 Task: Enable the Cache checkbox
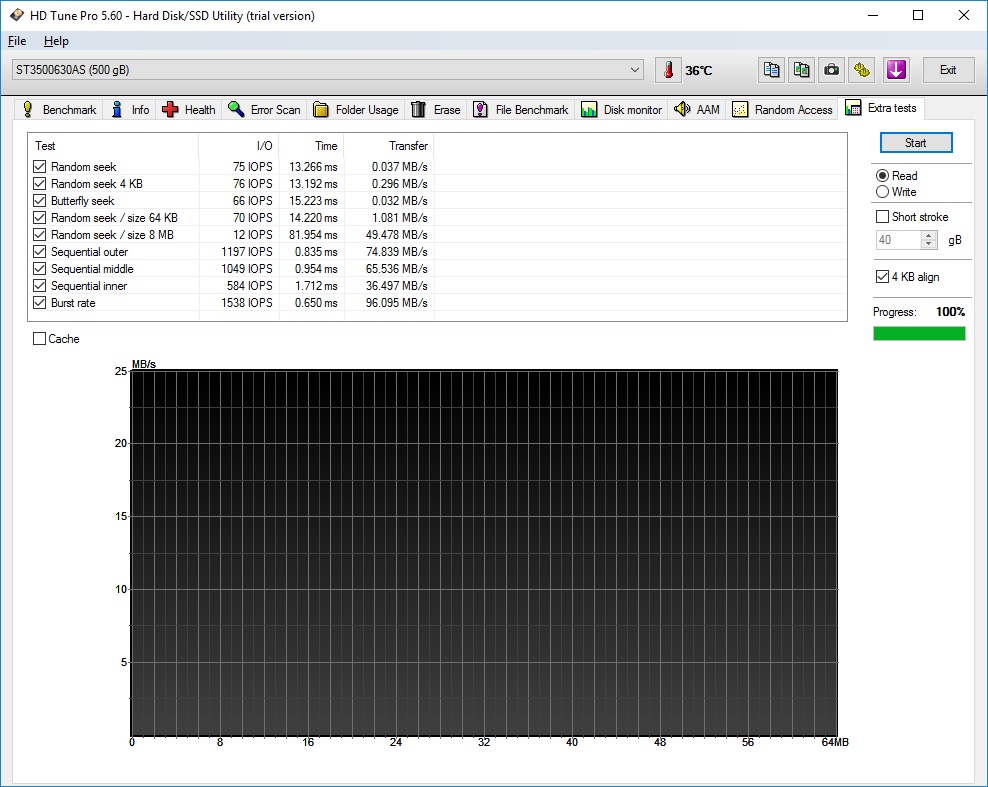tap(40, 339)
